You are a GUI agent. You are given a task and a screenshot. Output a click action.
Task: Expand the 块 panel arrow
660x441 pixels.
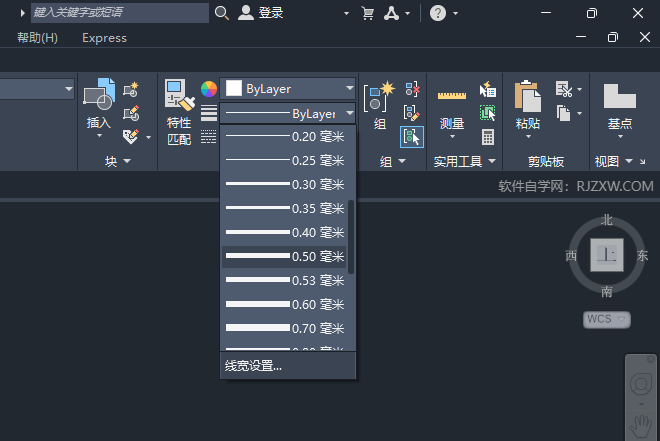point(127,161)
